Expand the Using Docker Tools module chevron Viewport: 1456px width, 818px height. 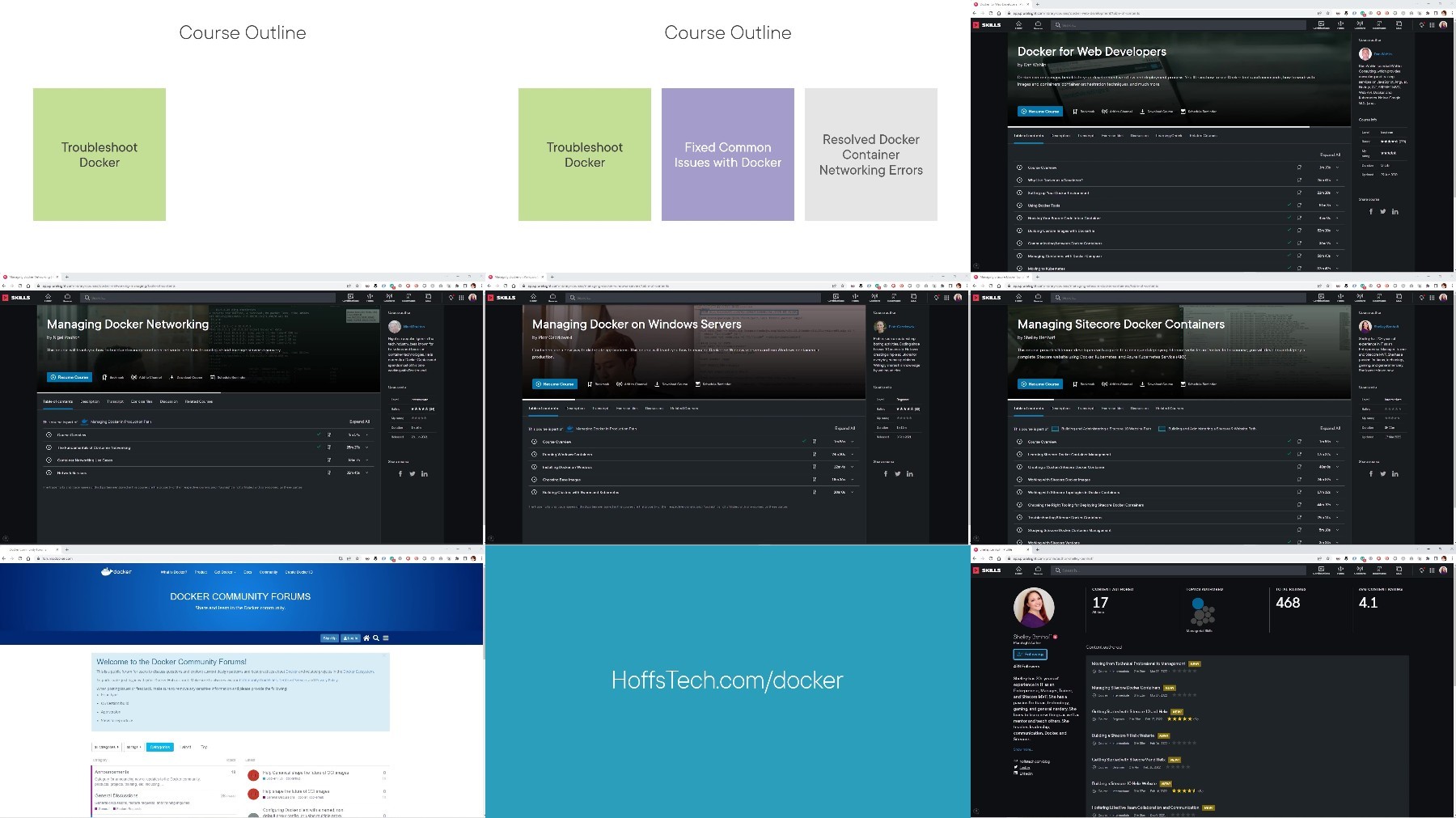tap(1337, 206)
